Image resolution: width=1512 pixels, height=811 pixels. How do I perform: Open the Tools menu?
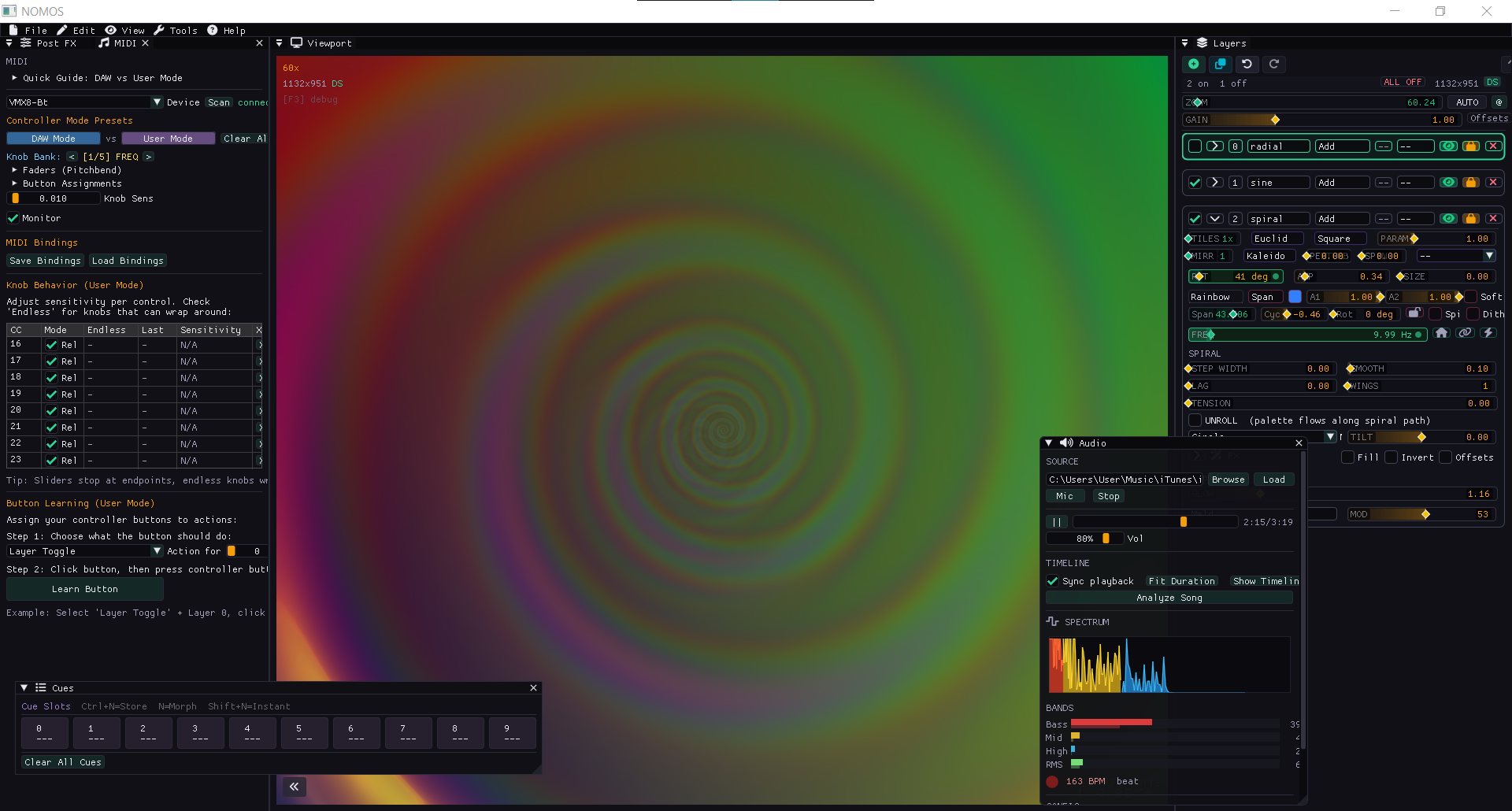pos(182,30)
